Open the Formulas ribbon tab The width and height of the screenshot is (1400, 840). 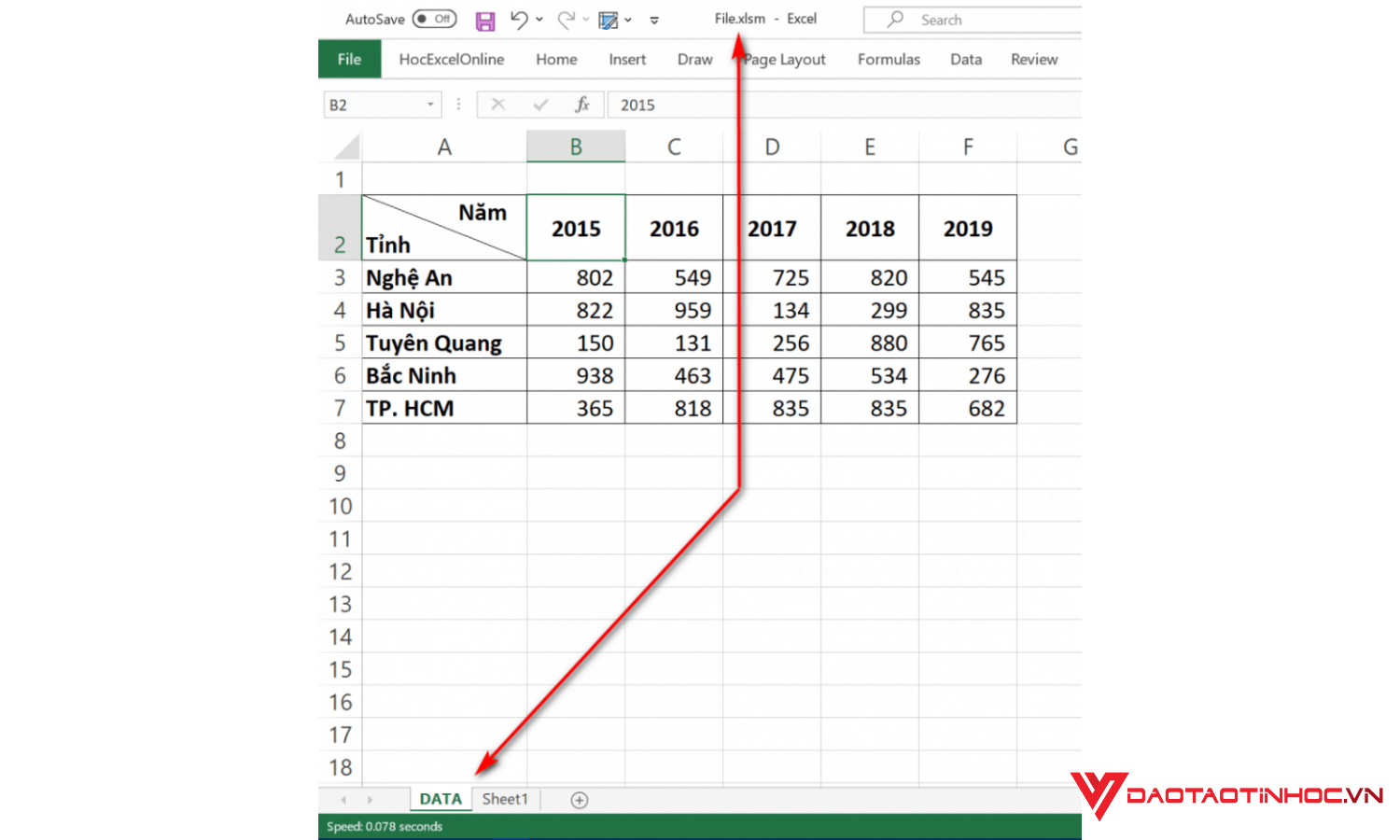tap(889, 59)
